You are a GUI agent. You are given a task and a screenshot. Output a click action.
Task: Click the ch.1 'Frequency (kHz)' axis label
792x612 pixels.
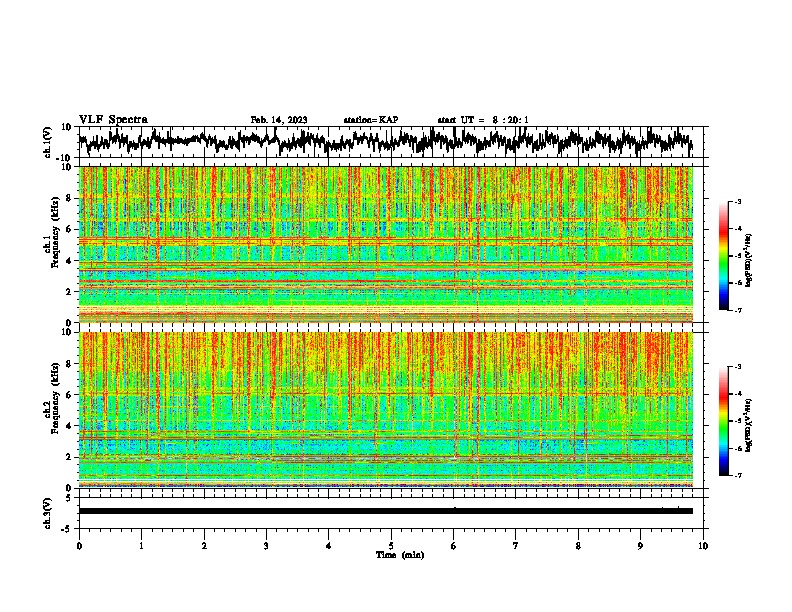point(55,232)
